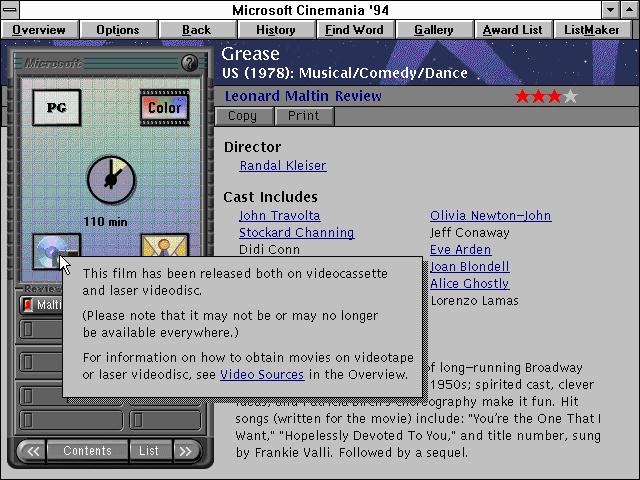Click the Cast Includes heading
This screenshot has width=640, height=480.
coord(270,197)
